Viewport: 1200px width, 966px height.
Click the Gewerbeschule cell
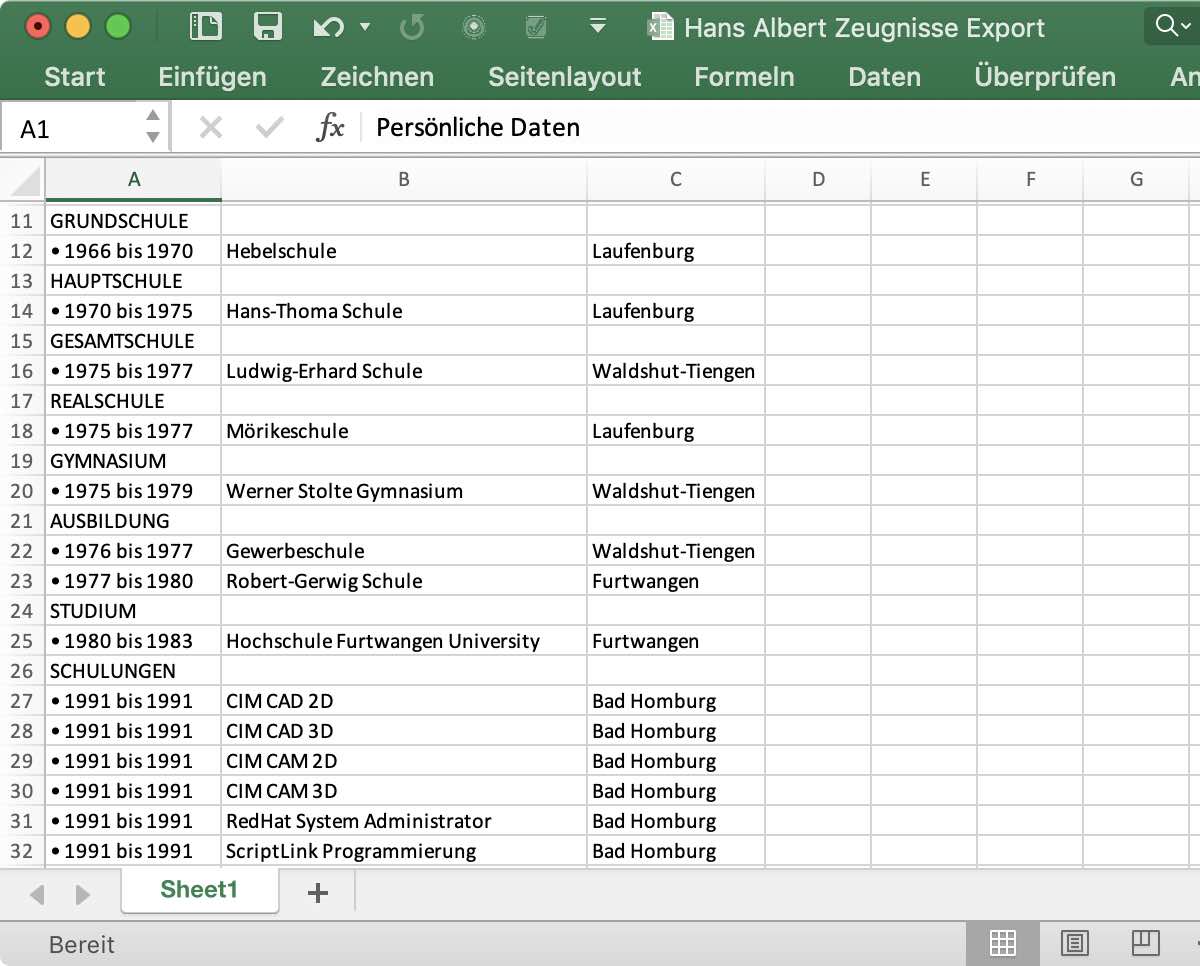404,551
